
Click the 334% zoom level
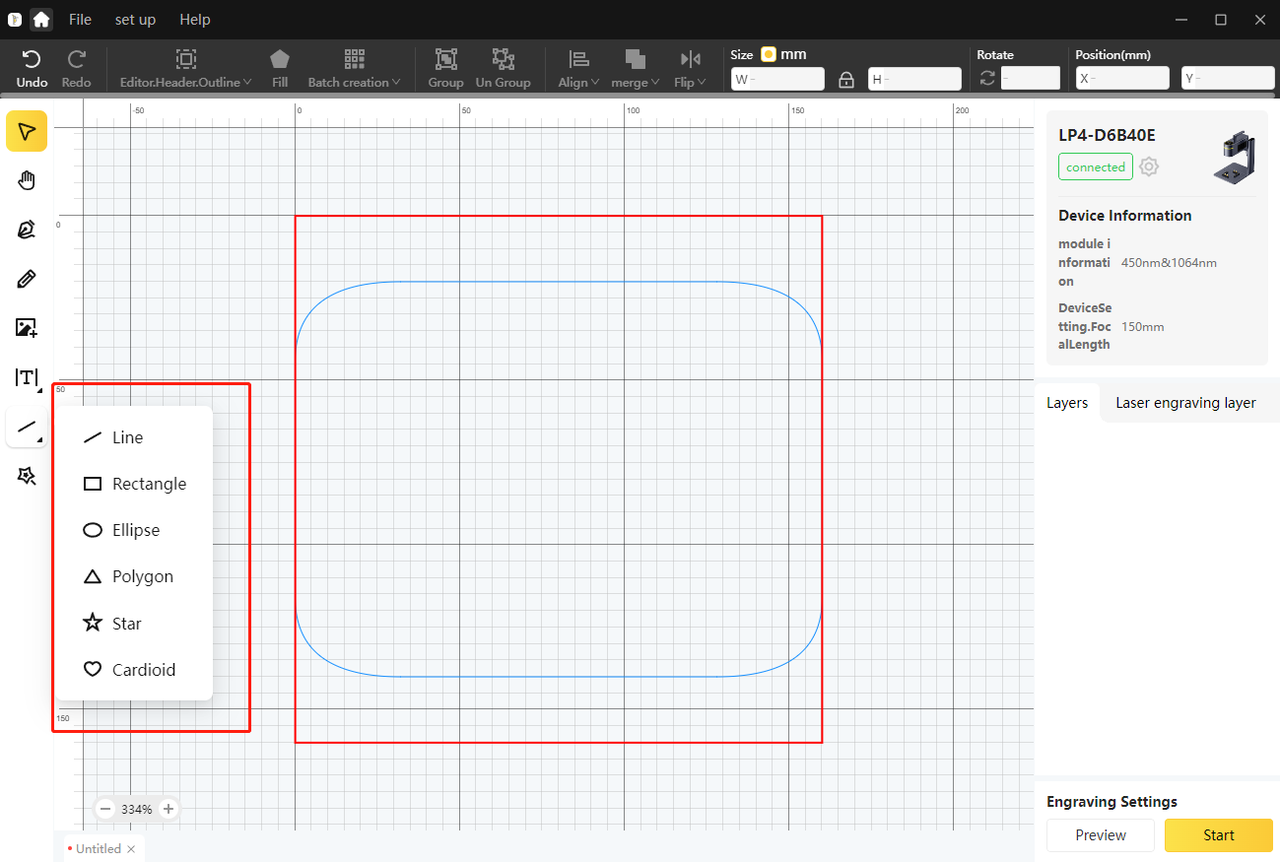pyautogui.click(x=136, y=809)
